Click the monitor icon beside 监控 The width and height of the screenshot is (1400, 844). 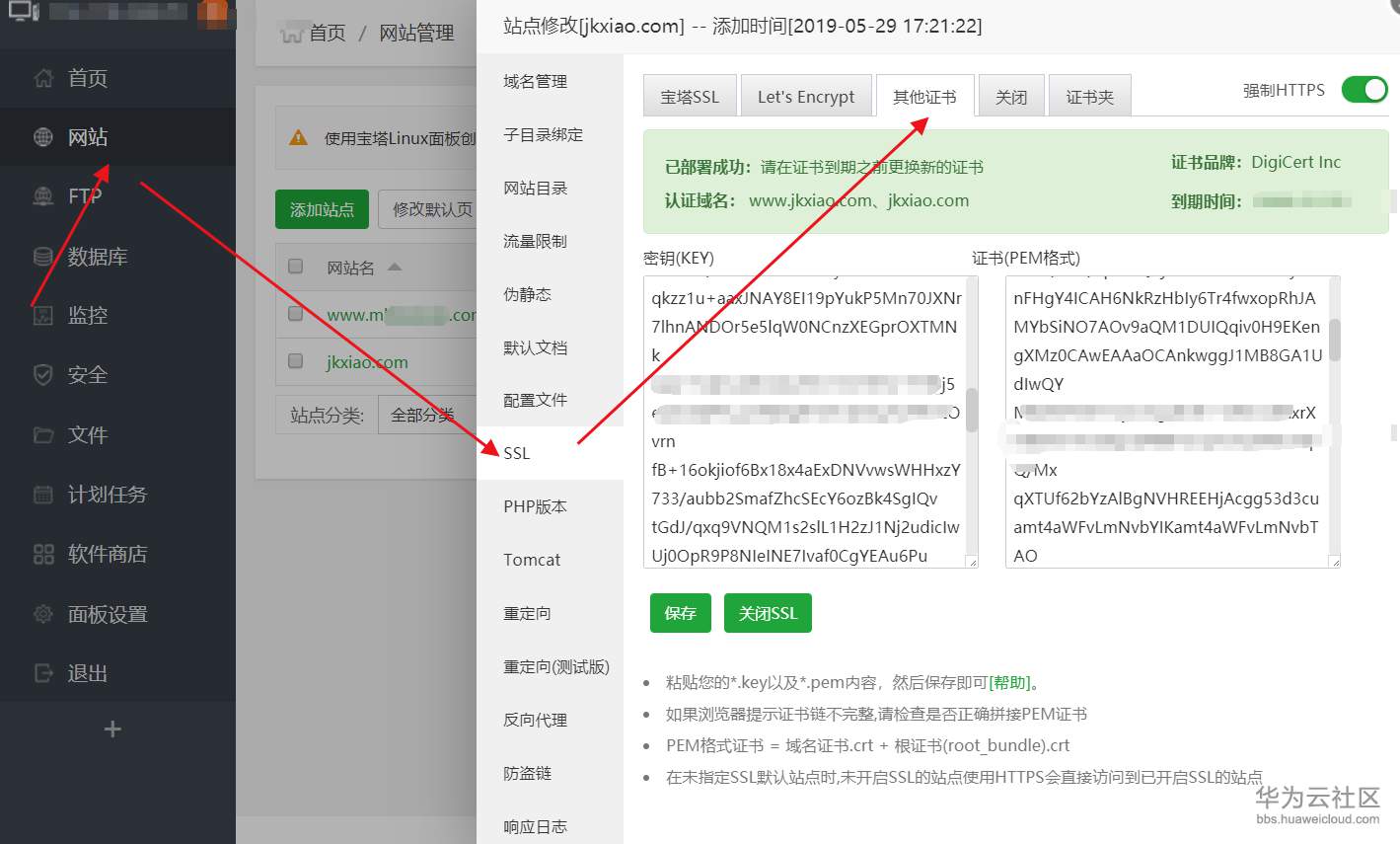pos(43,316)
